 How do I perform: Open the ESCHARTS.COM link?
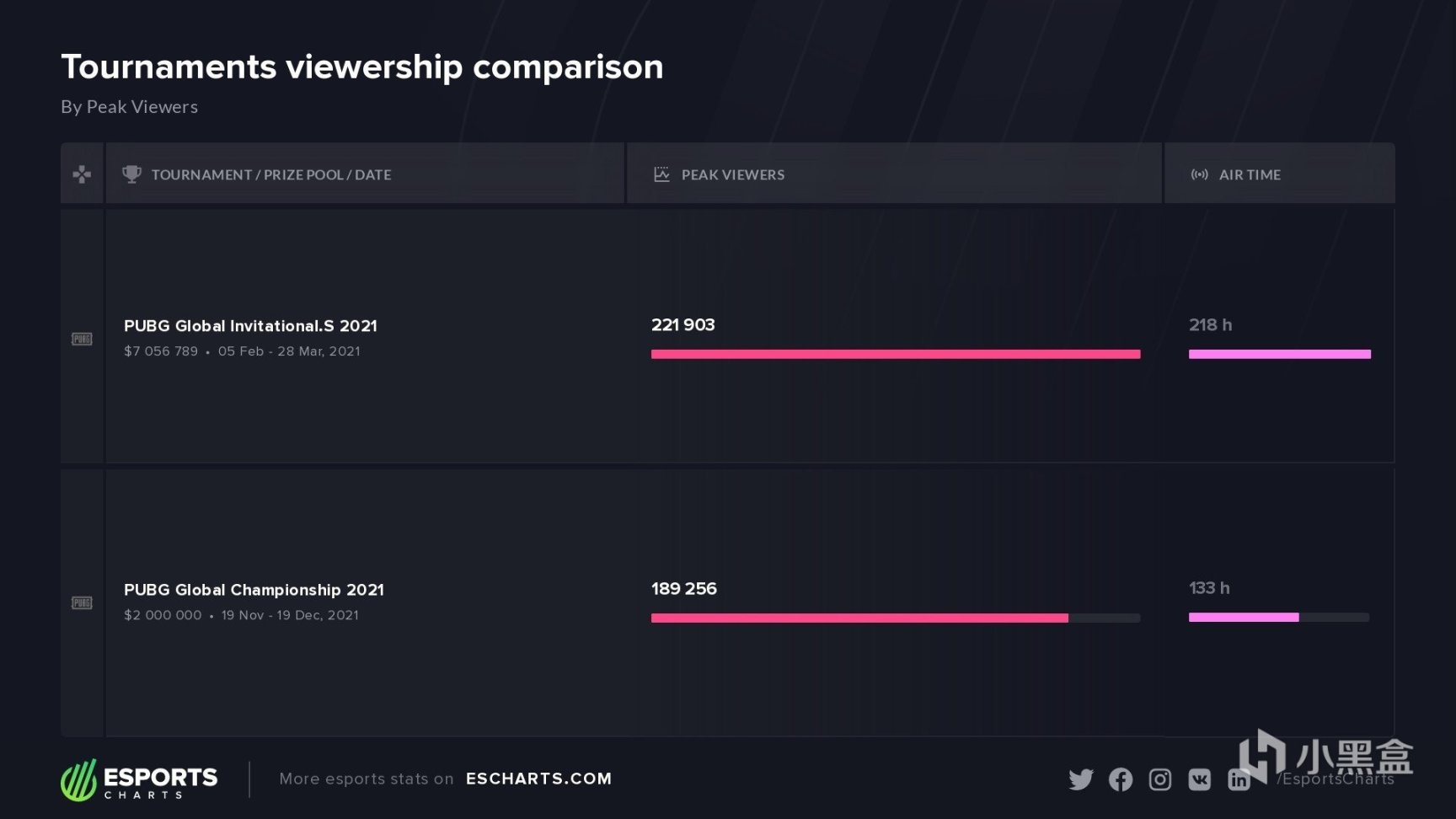pyautogui.click(x=539, y=779)
